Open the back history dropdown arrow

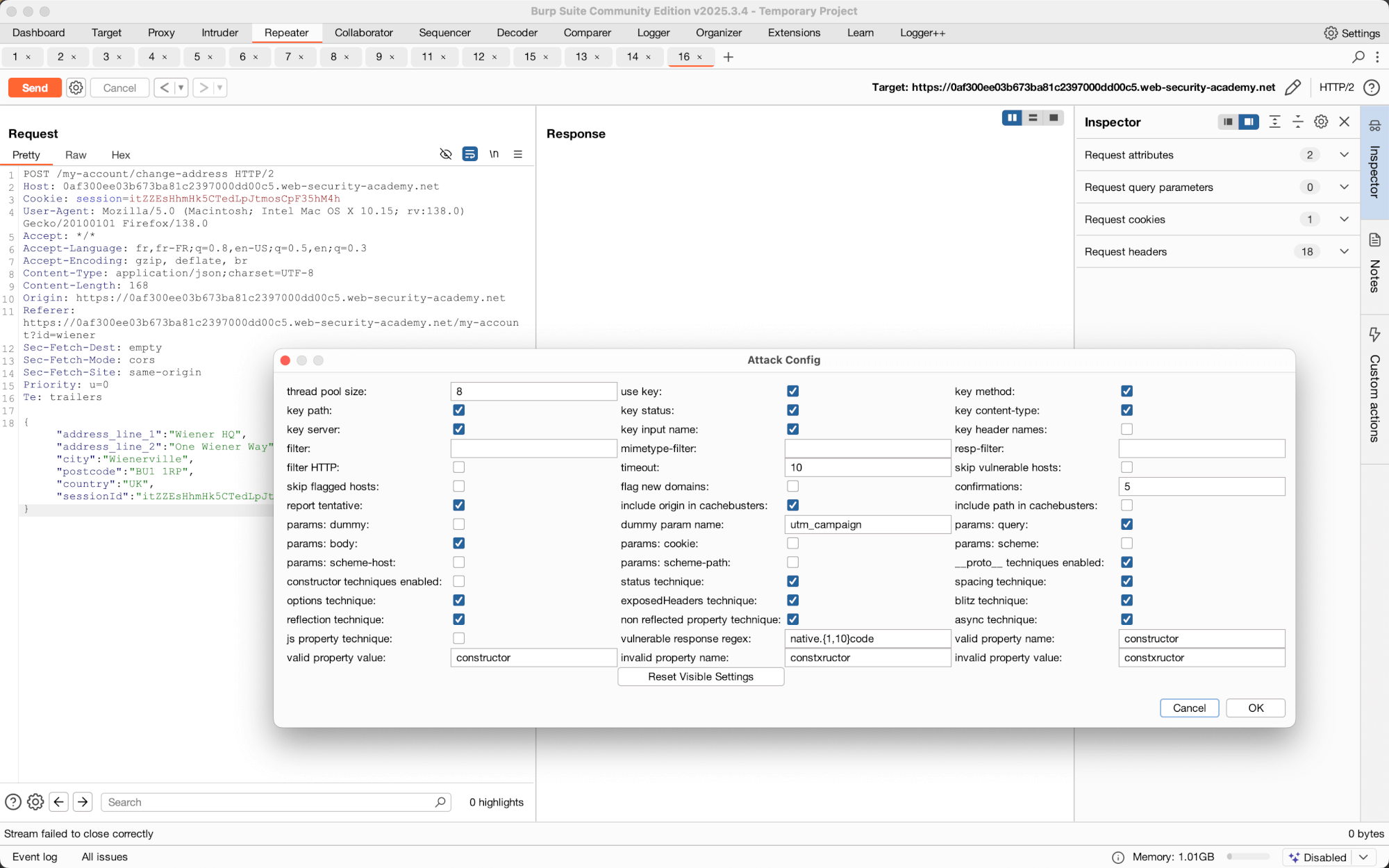181,87
